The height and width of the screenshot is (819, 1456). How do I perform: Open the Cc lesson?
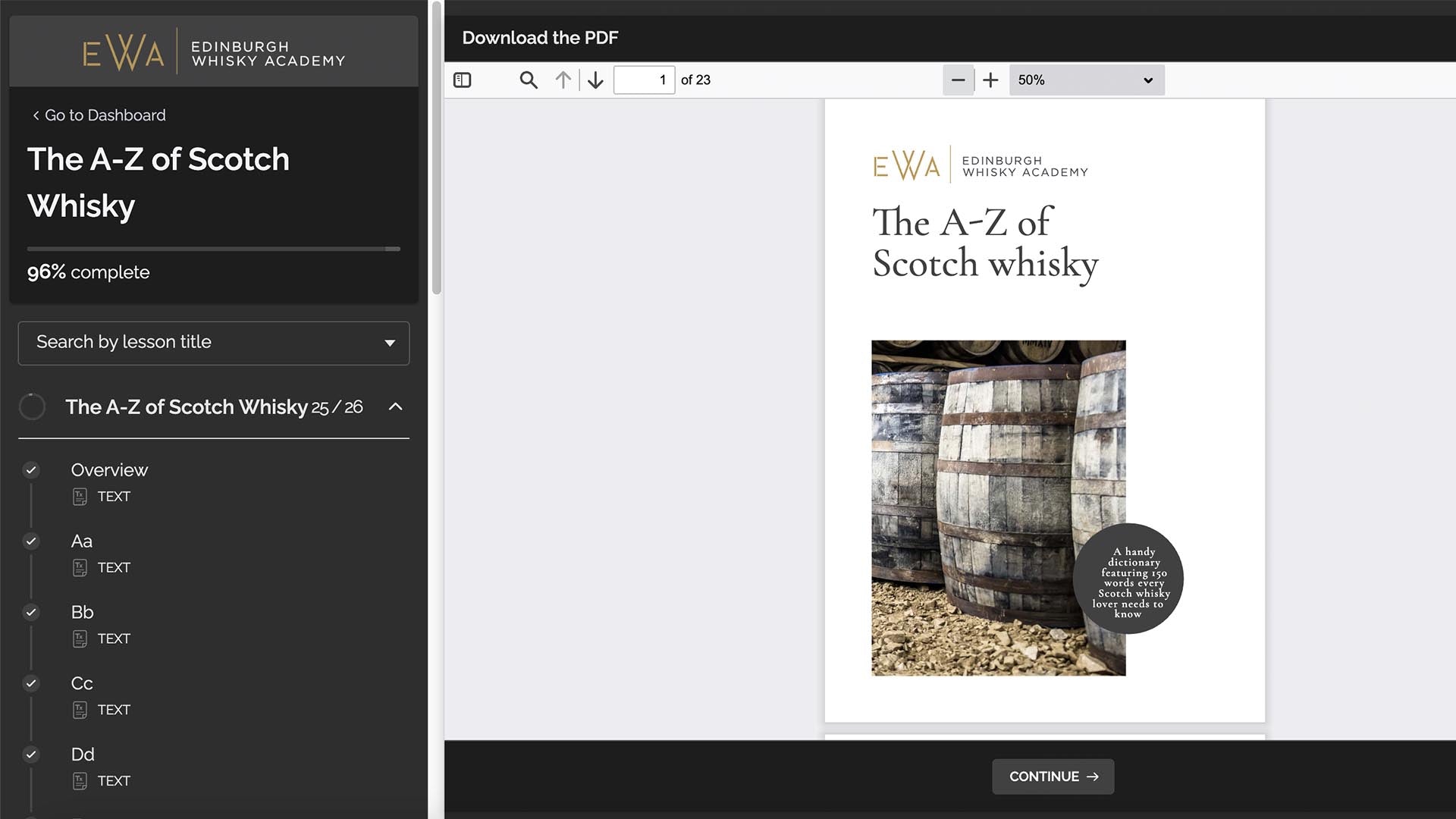(82, 683)
